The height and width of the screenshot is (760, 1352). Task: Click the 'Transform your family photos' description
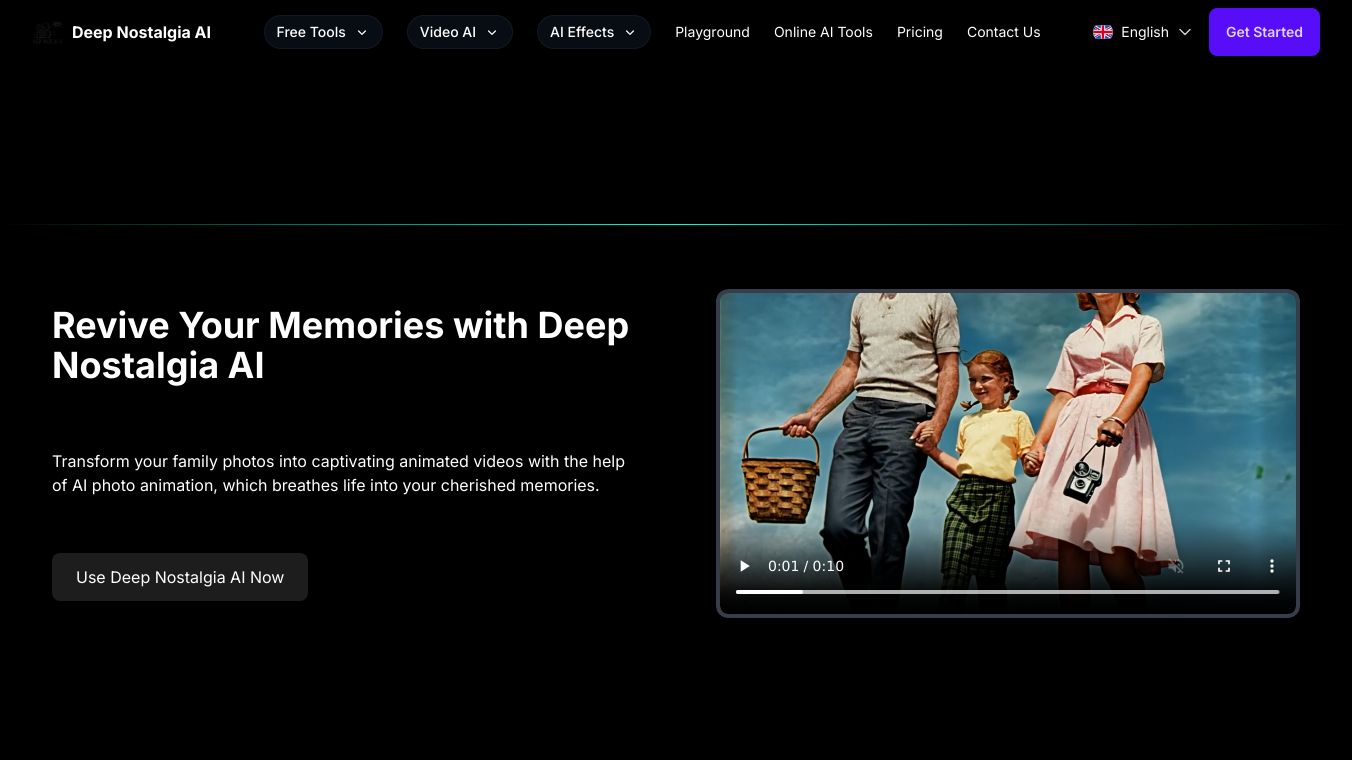pos(338,473)
